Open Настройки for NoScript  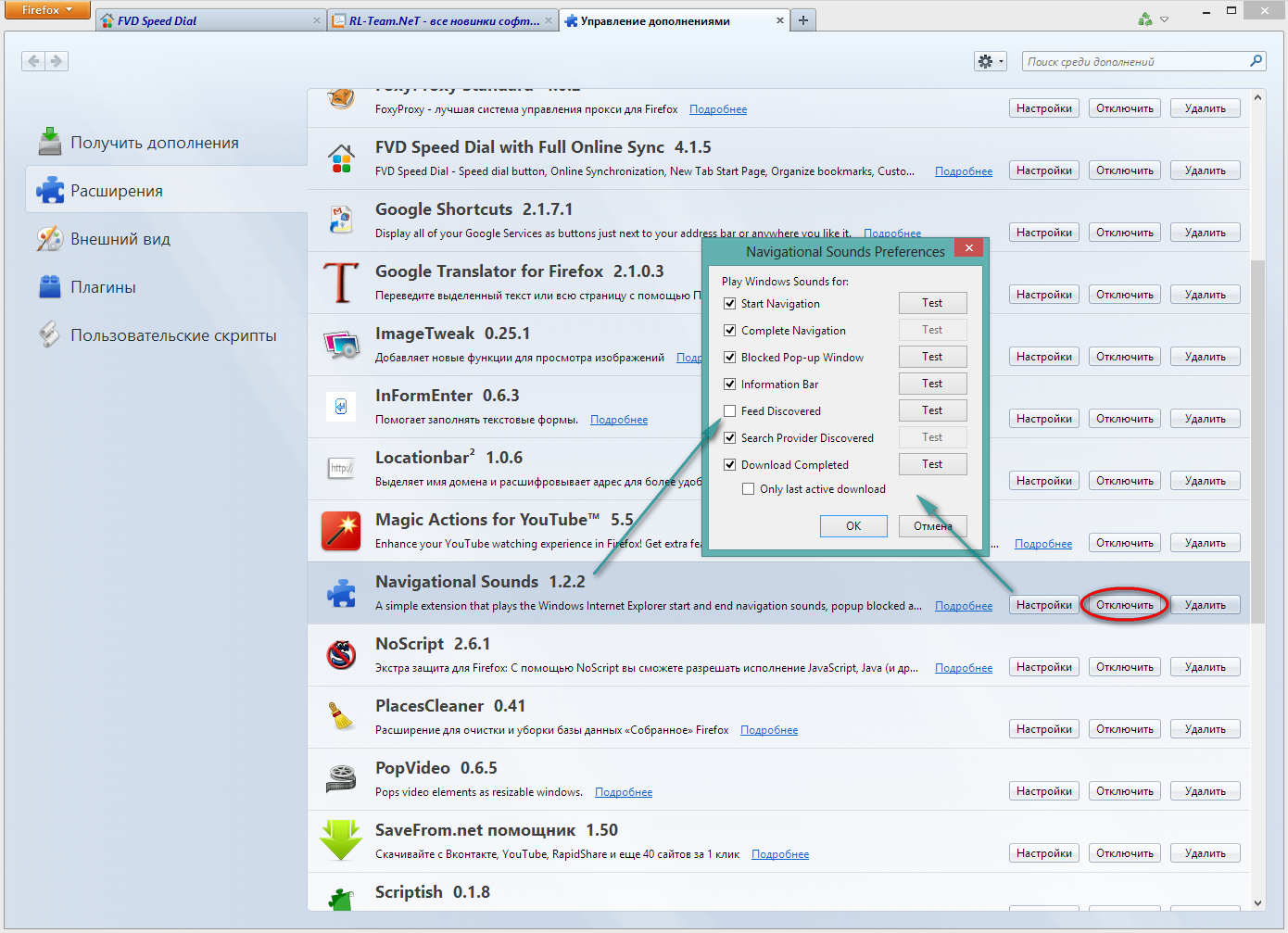[1044, 667]
